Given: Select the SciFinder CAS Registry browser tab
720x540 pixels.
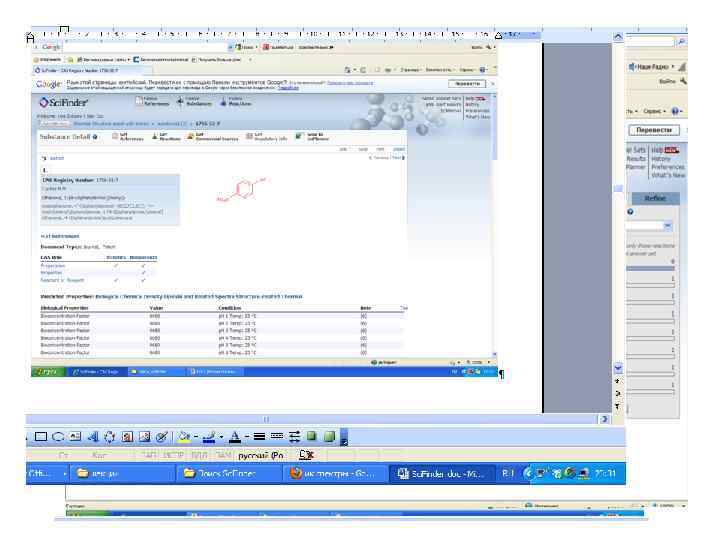Looking at the screenshot, I should [90, 70].
